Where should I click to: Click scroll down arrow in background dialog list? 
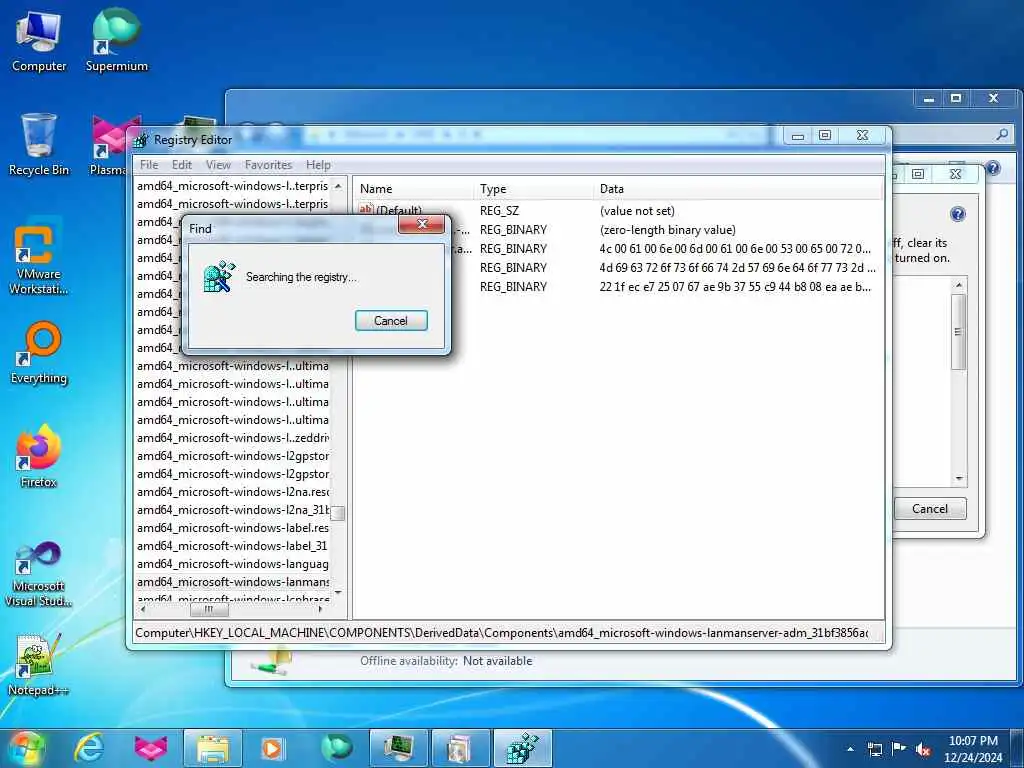(x=959, y=479)
